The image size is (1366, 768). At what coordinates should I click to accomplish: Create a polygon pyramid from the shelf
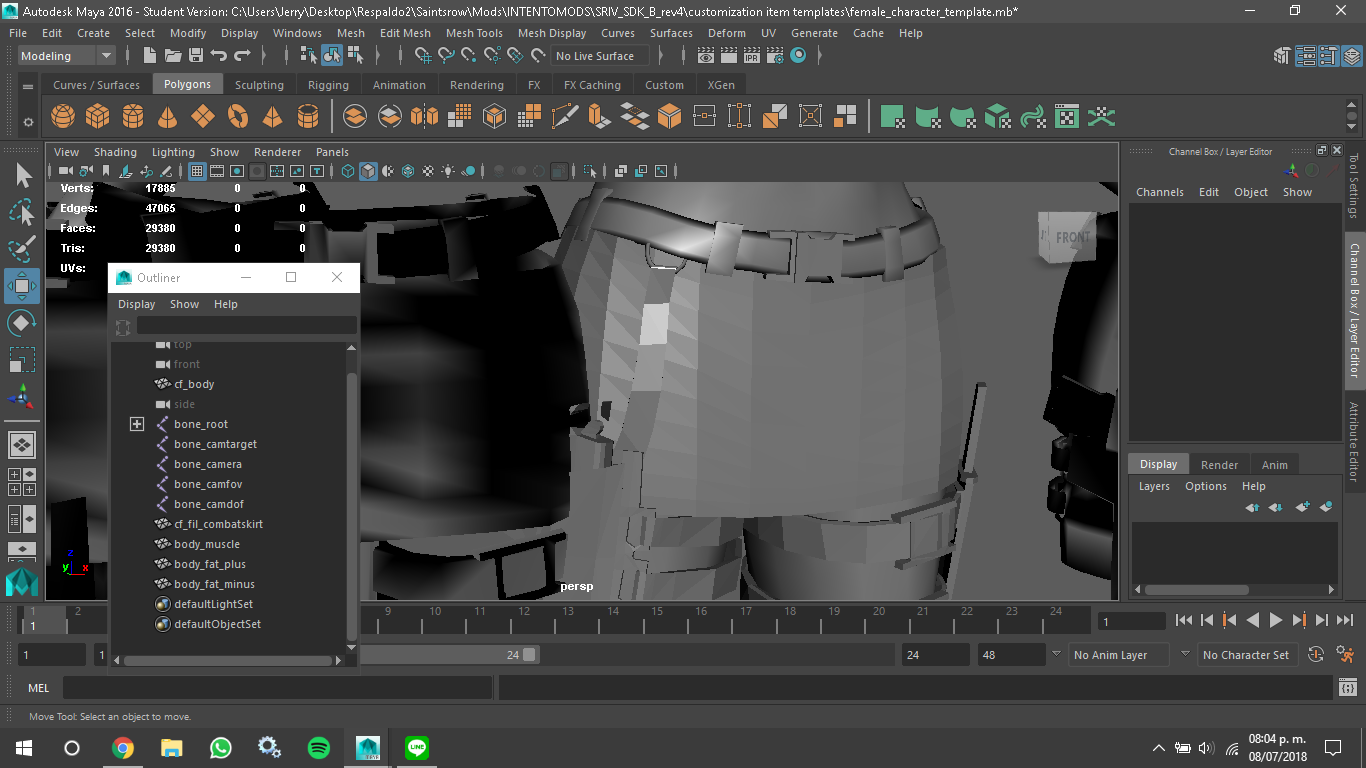(x=272, y=117)
